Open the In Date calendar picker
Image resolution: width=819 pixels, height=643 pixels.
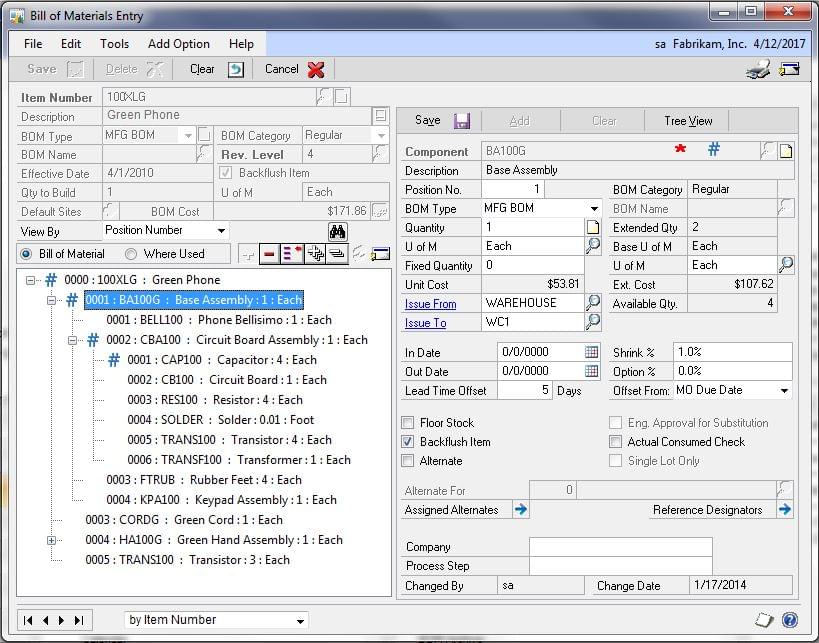pyautogui.click(x=592, y=353)
